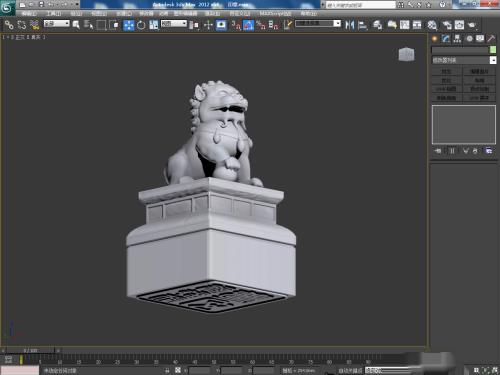500x375 pixels.
Task: Click the Help question mark icon in the title bar
Action: (442, 4)
